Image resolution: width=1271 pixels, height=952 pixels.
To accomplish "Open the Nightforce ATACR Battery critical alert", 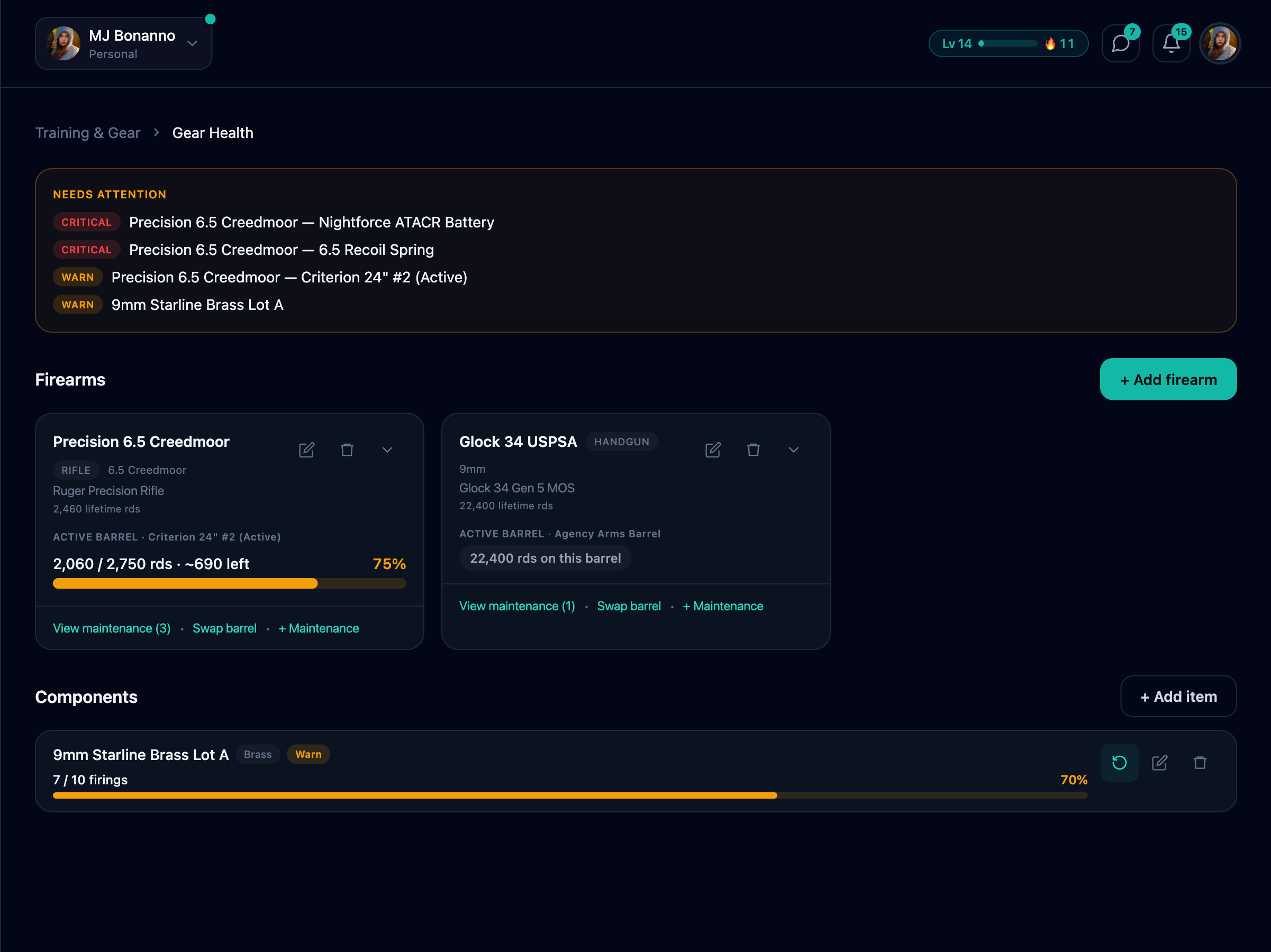I will point(274,222).
